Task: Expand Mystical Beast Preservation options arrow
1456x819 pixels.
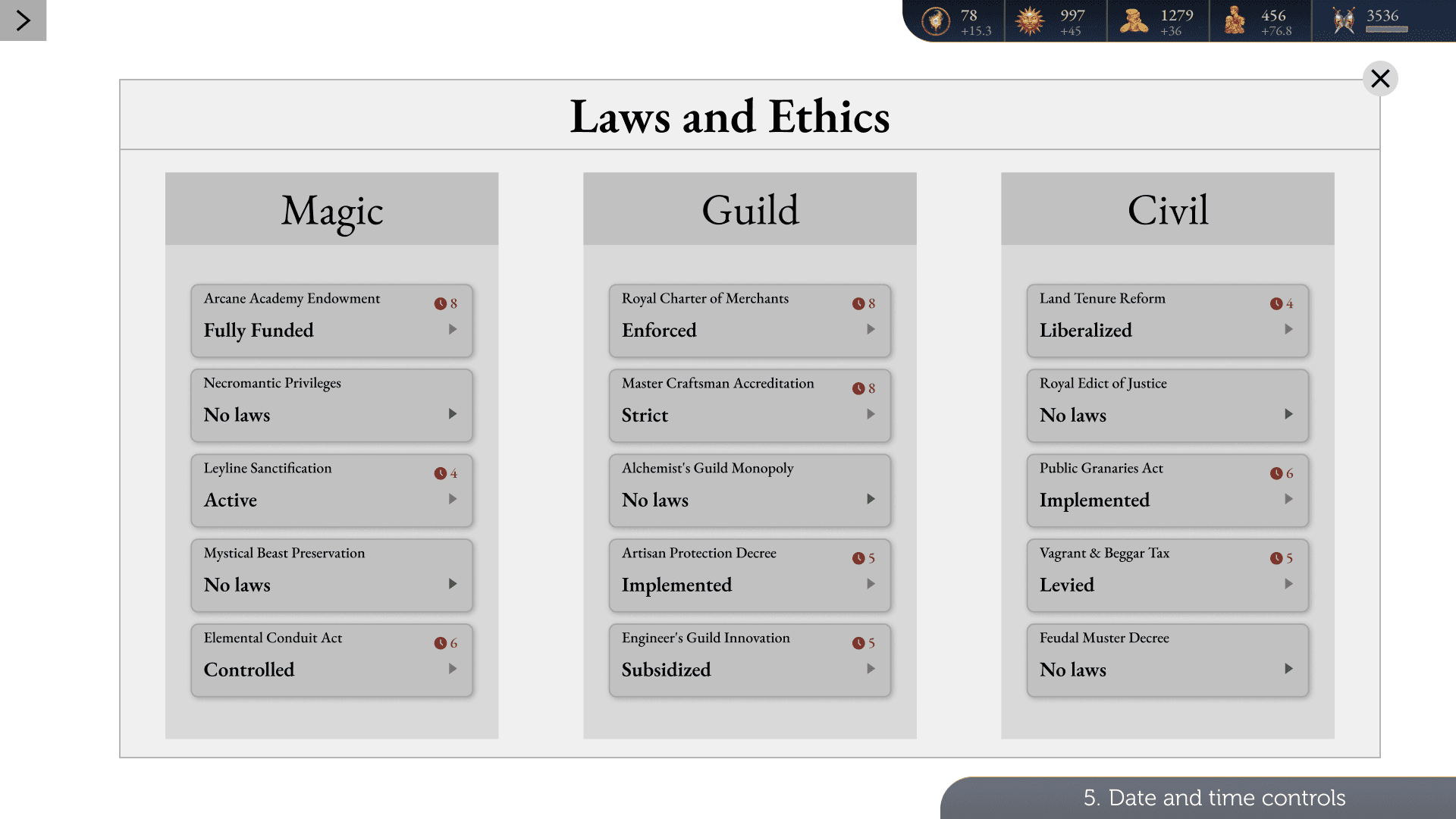Action: [453, 584]
